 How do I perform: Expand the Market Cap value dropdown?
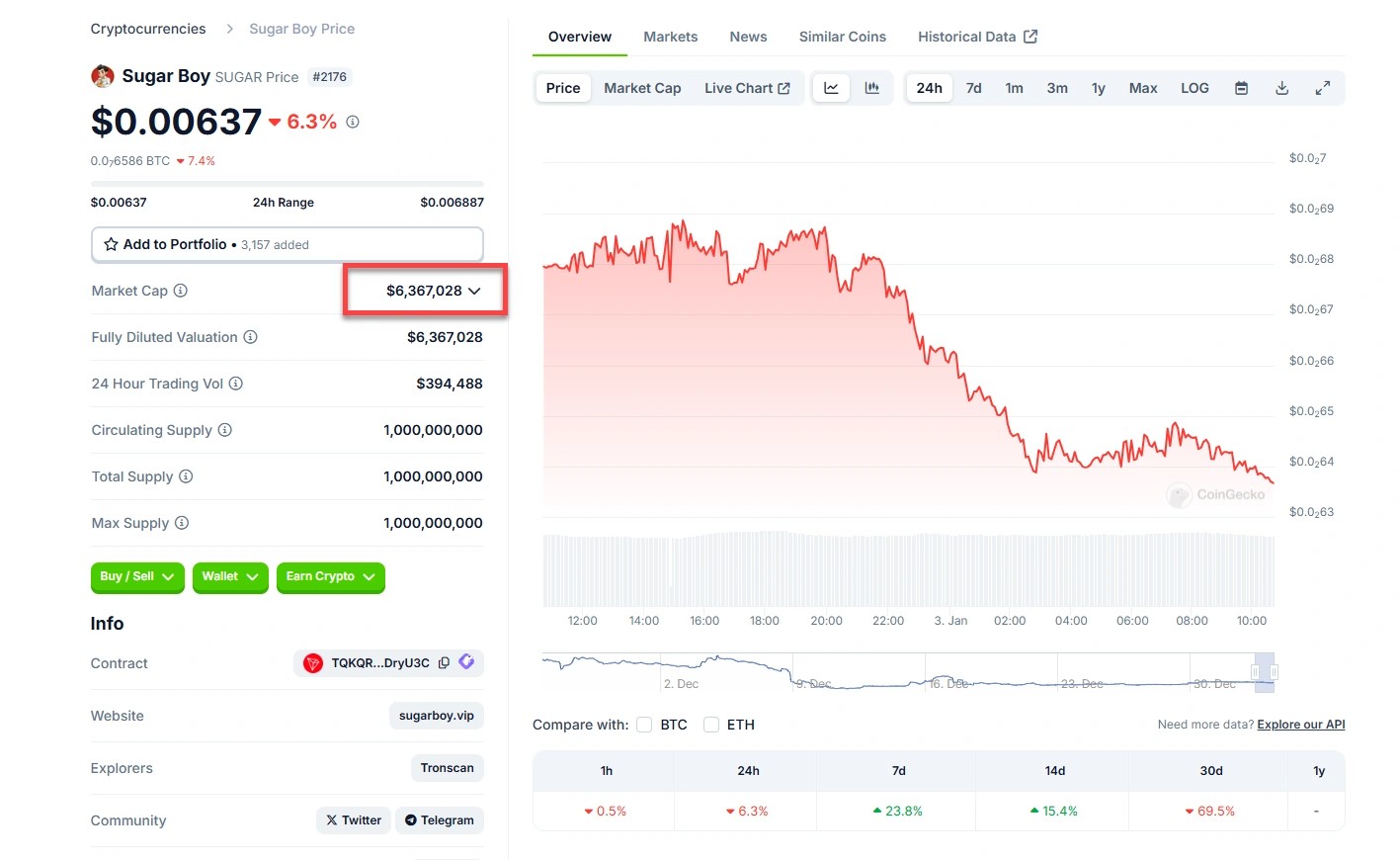click(474, 291)
